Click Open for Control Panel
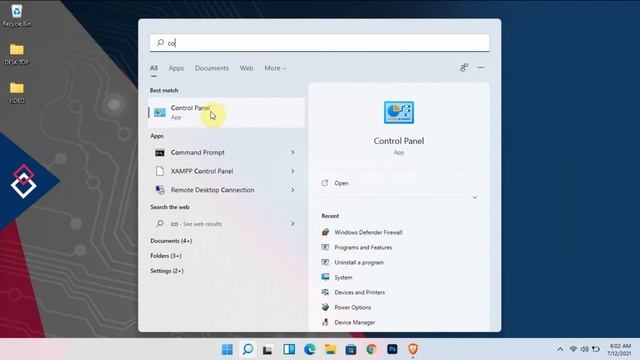640x360 pixels. pos(341,183)
